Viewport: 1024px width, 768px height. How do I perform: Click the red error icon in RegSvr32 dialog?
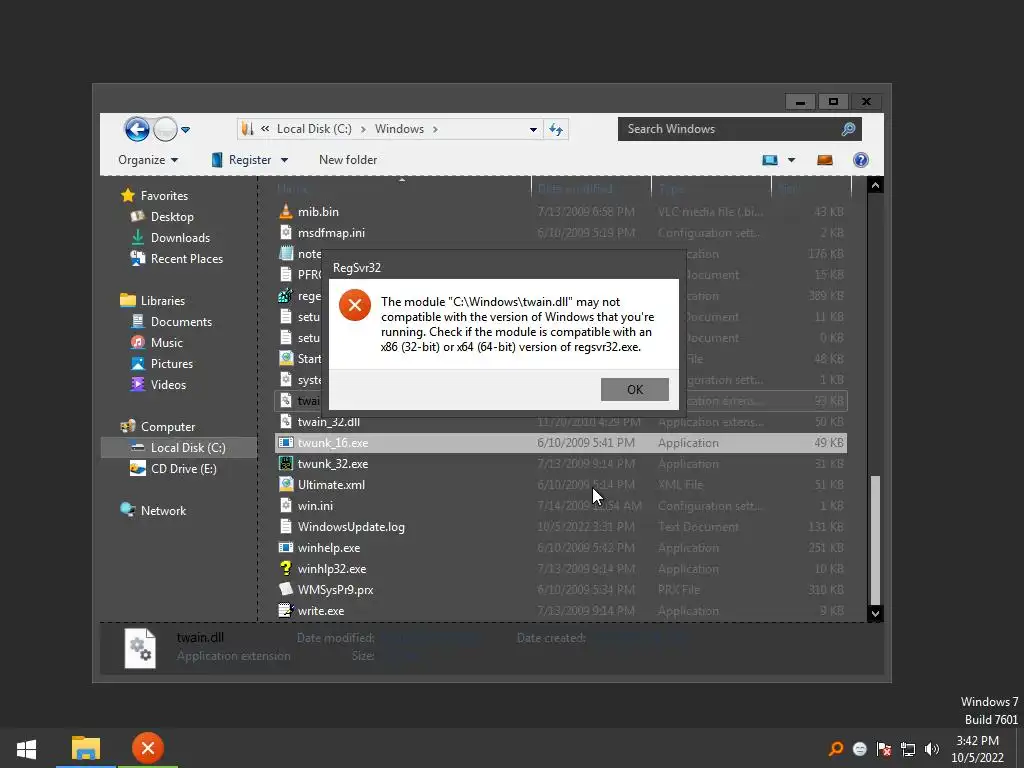pos(355,305)
